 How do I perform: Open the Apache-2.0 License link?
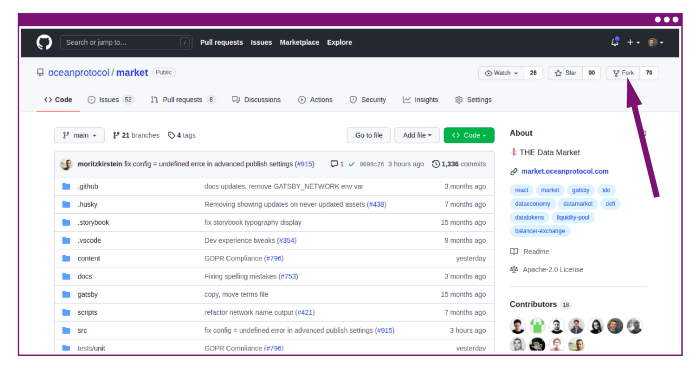tap(547, 269)
